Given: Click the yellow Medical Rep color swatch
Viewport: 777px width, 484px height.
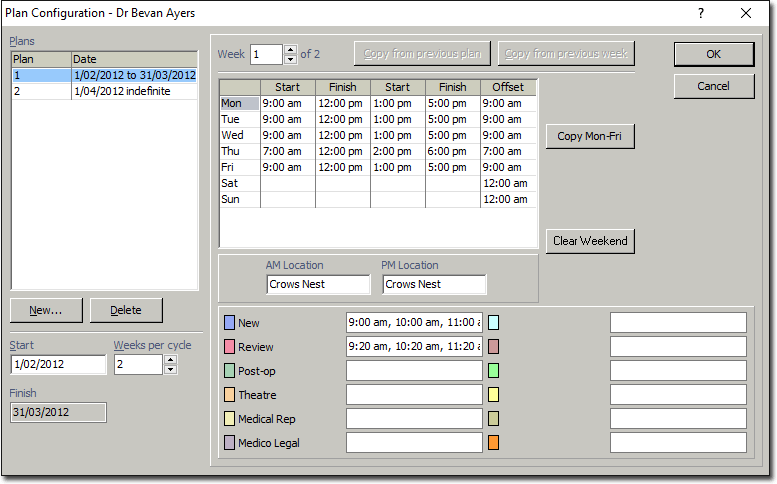Looking at the screenshot, I should click(229, 419).
